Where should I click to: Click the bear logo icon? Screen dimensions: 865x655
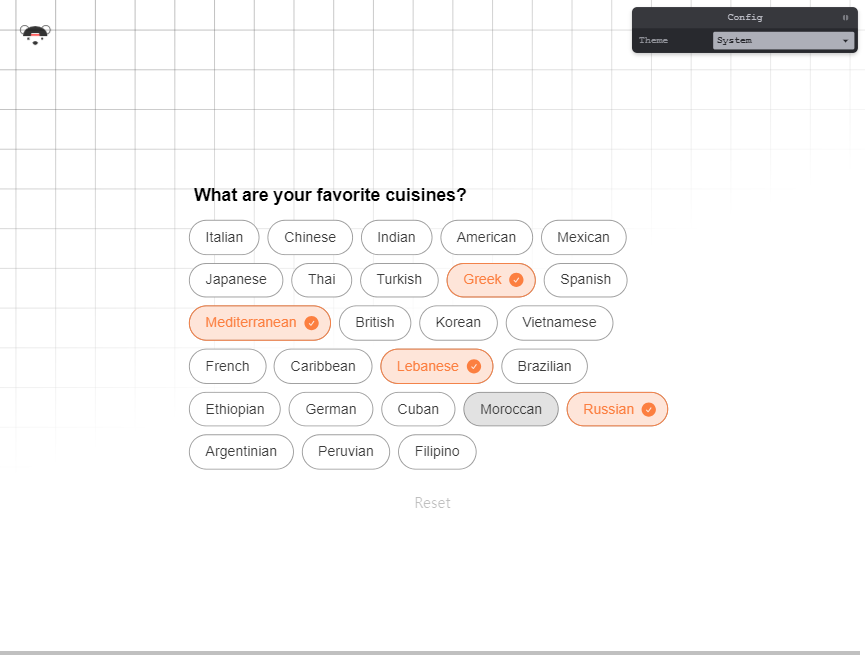click(35, 35)
